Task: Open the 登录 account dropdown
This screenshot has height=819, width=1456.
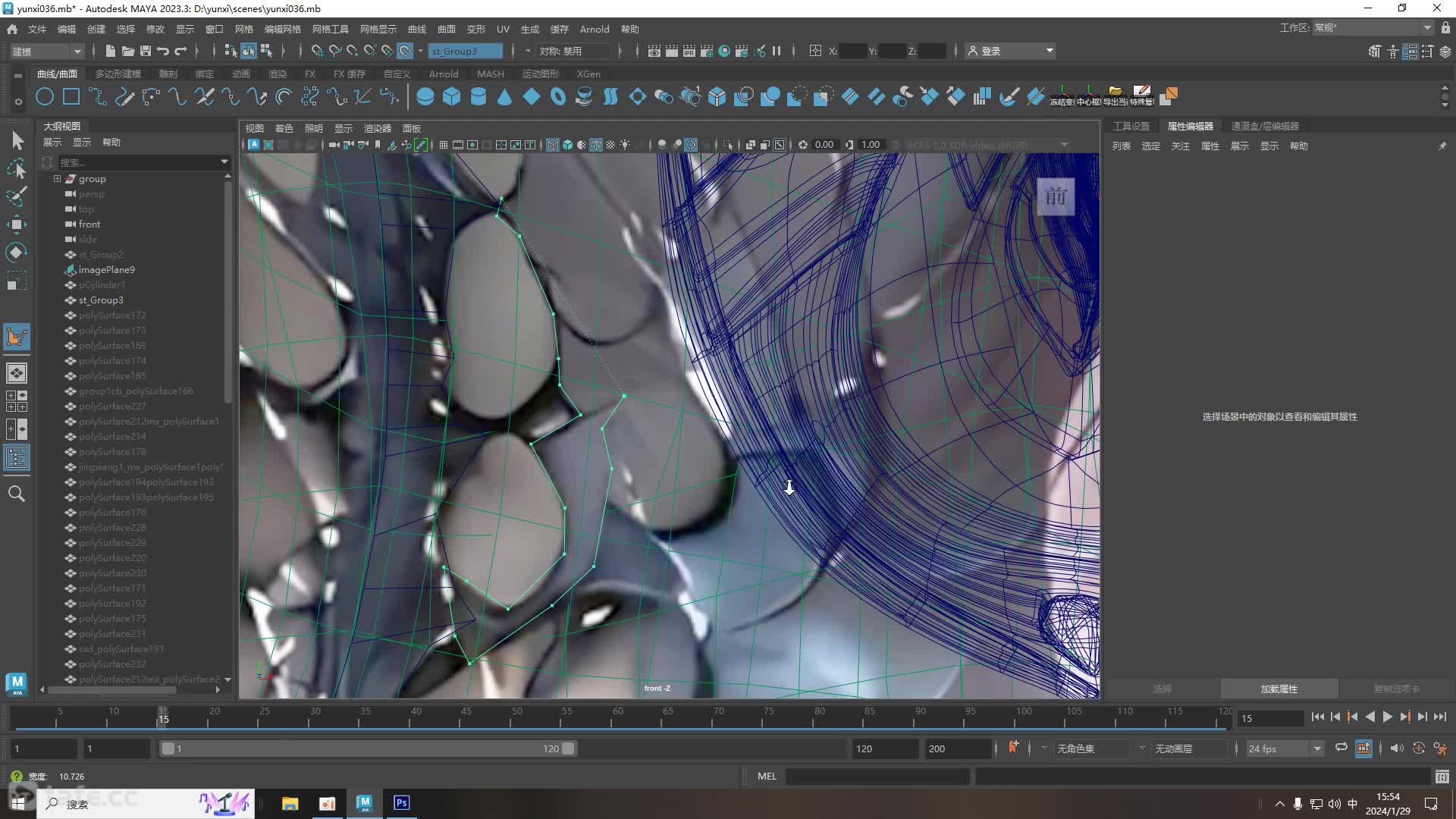Action: coord(1011,51)
